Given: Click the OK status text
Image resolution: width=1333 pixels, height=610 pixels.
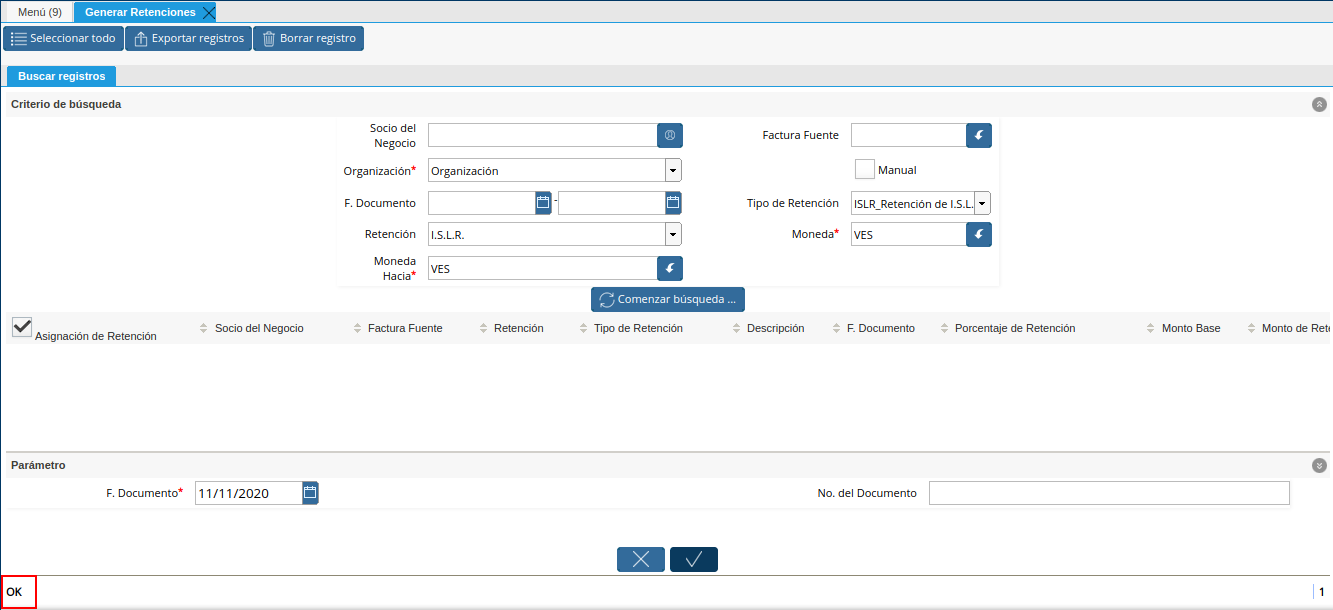Looking at the screenshot, I should tap(14, 592).
